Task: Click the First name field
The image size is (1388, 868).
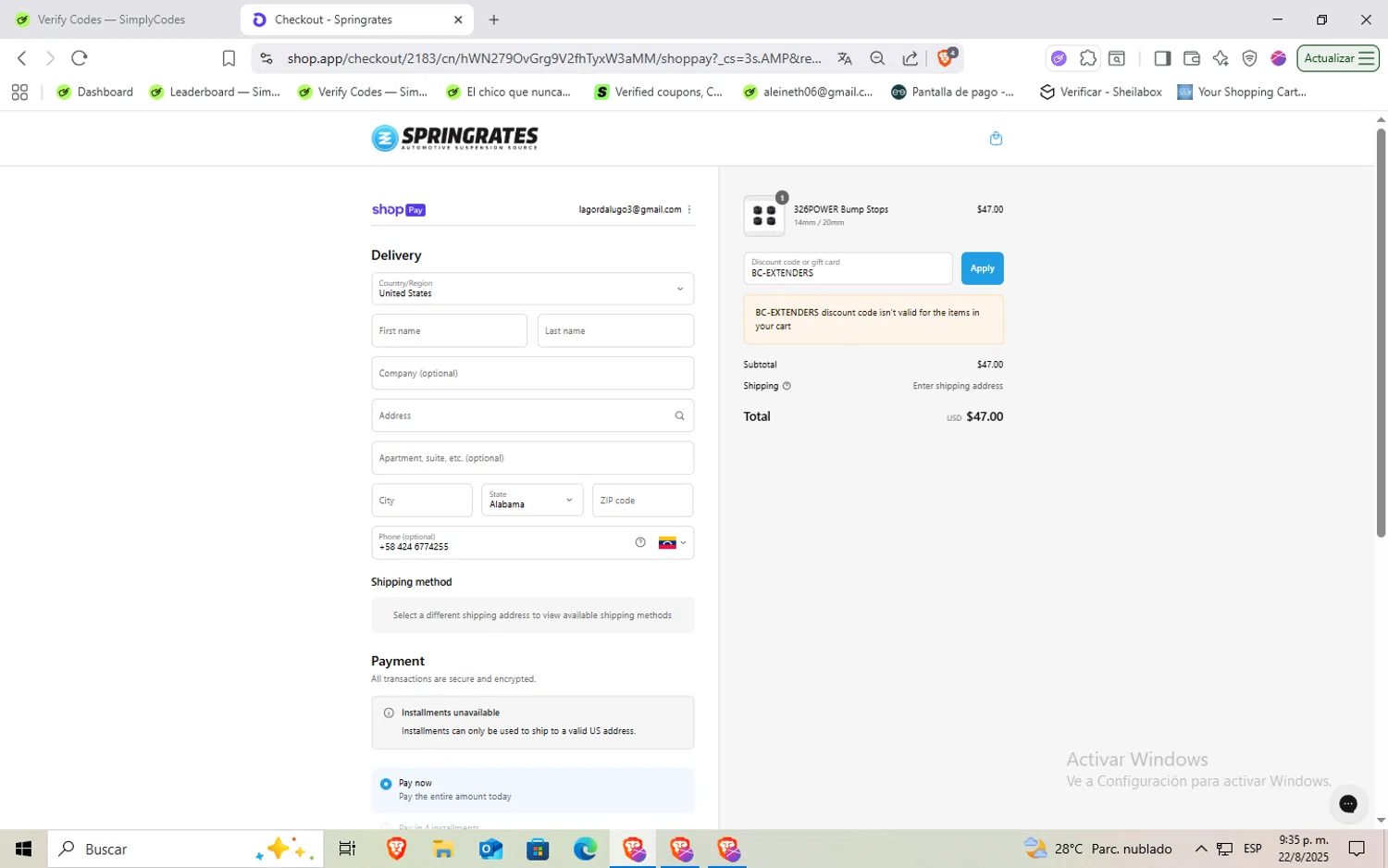Action: pyautogui.click(x=449, y=330)
